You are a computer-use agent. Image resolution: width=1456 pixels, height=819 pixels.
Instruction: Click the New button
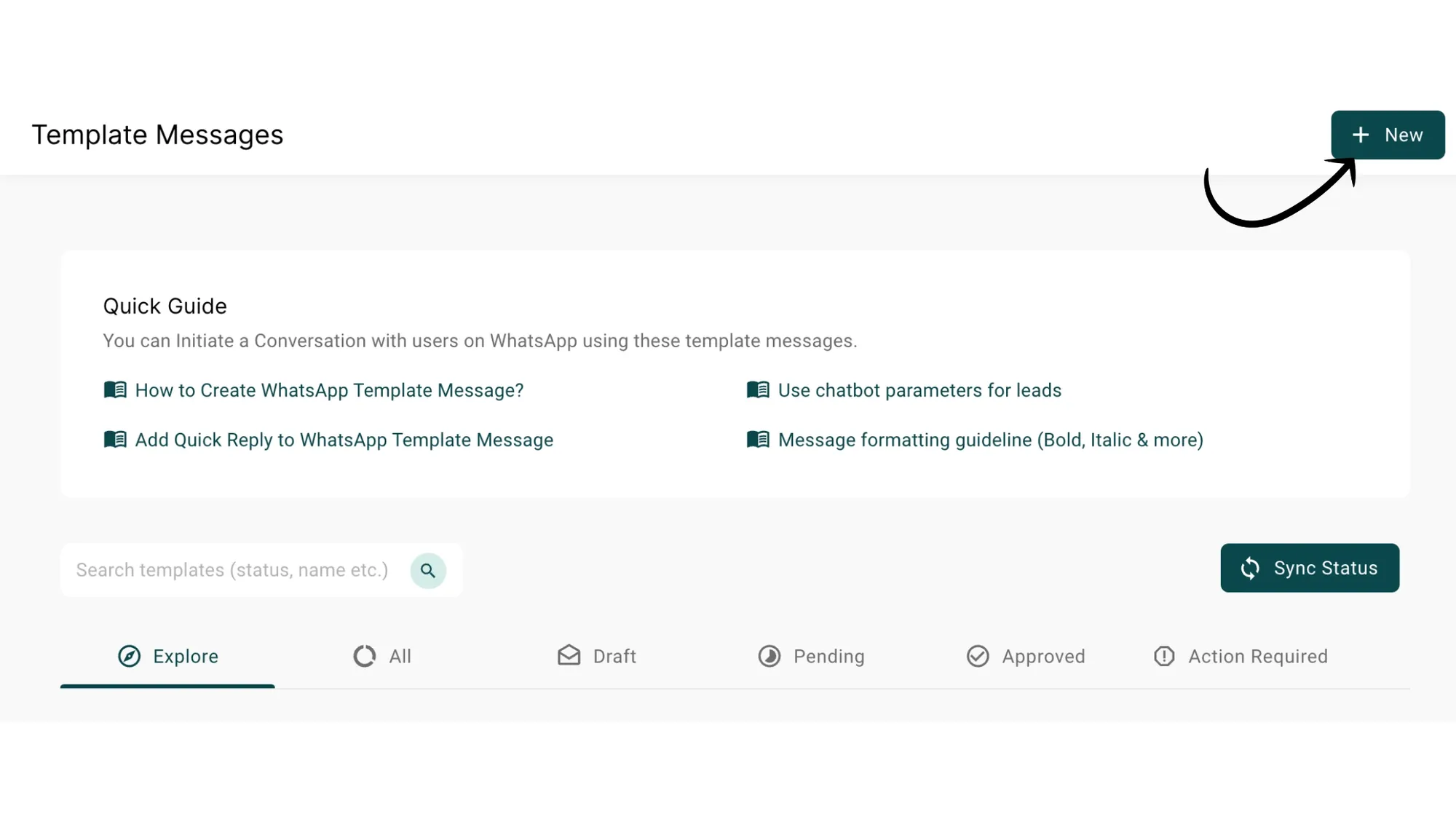point(1388,135)
